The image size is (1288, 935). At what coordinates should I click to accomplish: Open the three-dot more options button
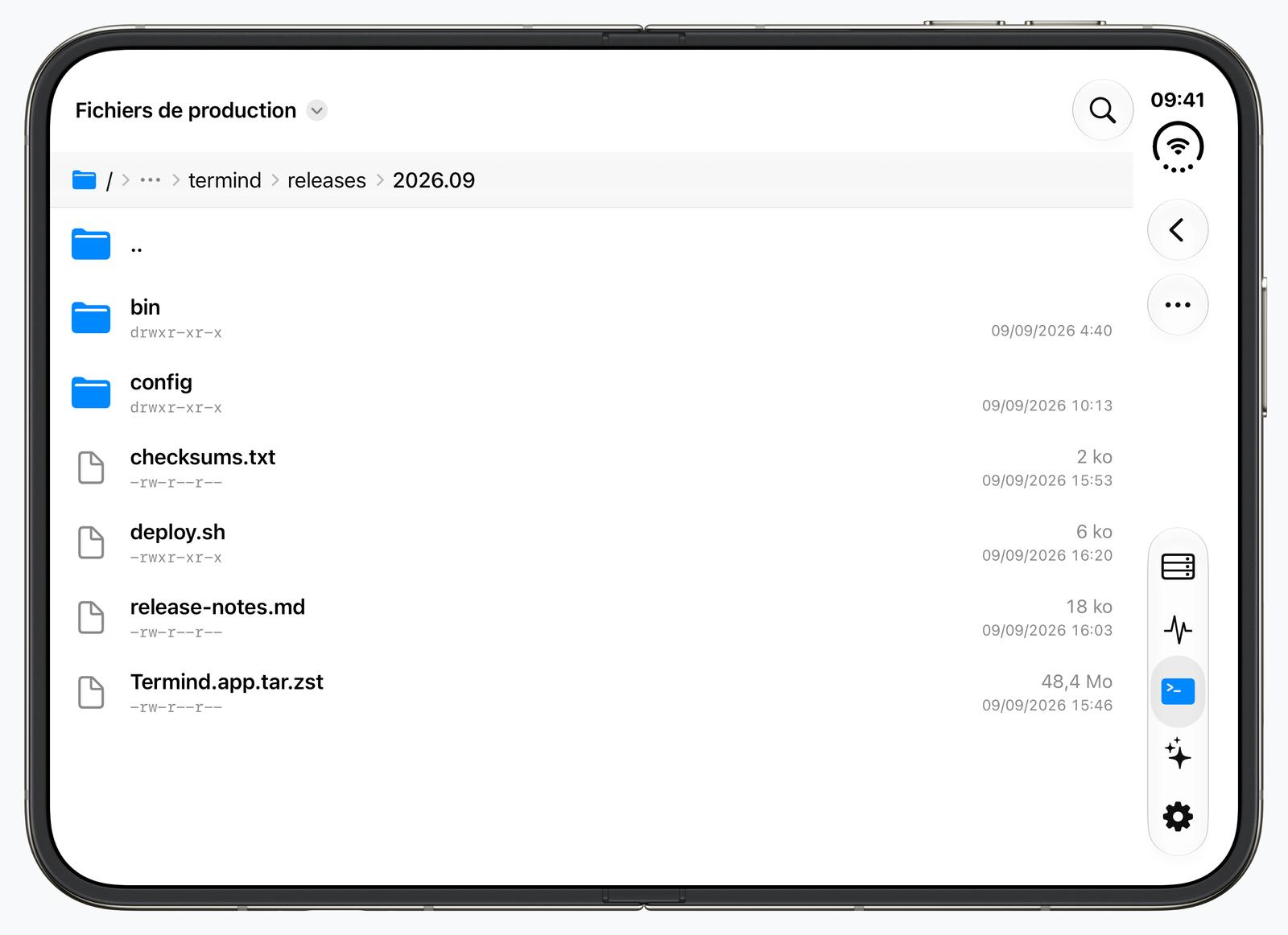coord(1177,305)
